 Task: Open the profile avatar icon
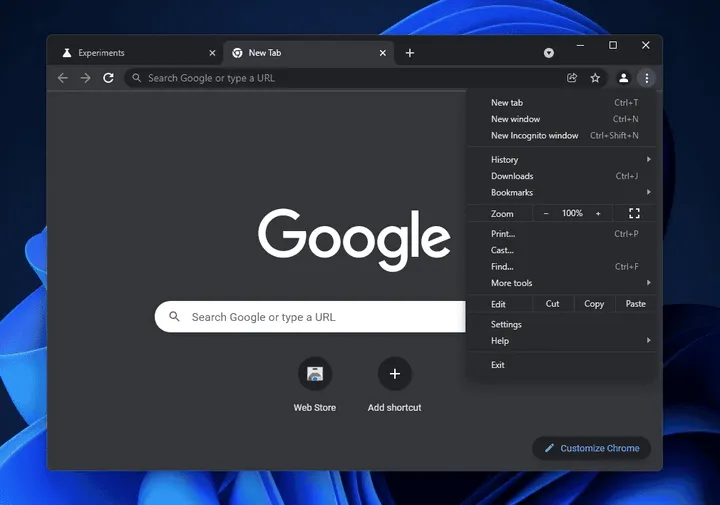(624, 78)
